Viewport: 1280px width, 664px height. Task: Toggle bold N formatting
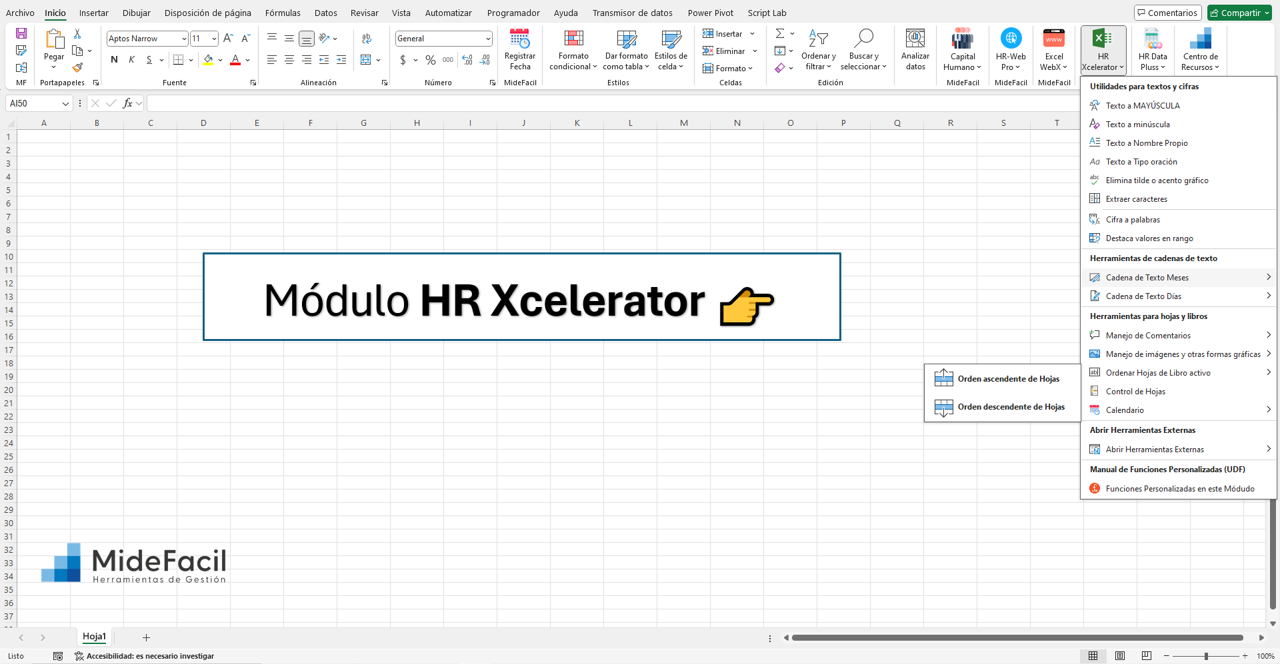click(x=114, y=60)
